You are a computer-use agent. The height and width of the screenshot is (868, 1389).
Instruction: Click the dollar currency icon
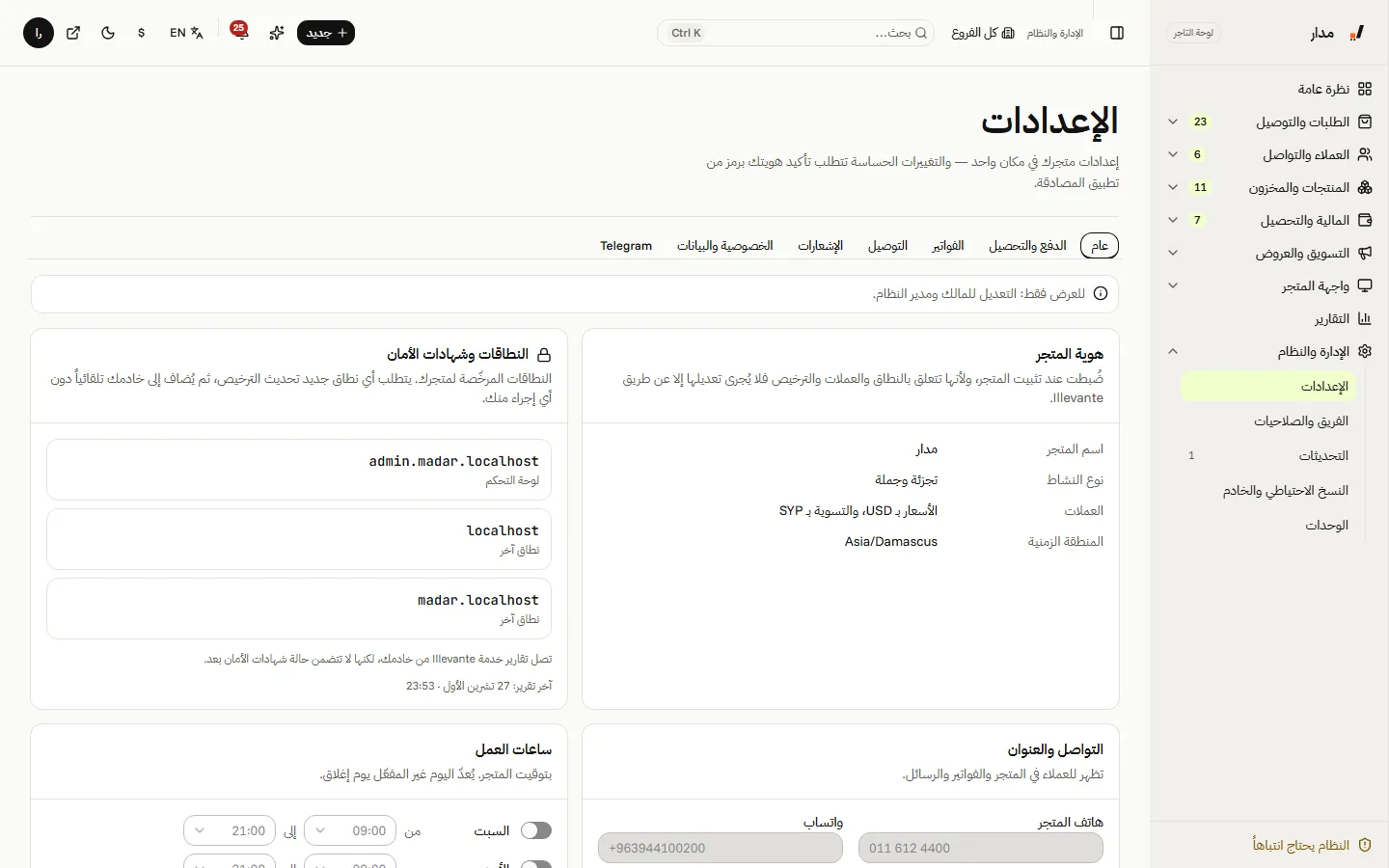(x=142, y=33)
